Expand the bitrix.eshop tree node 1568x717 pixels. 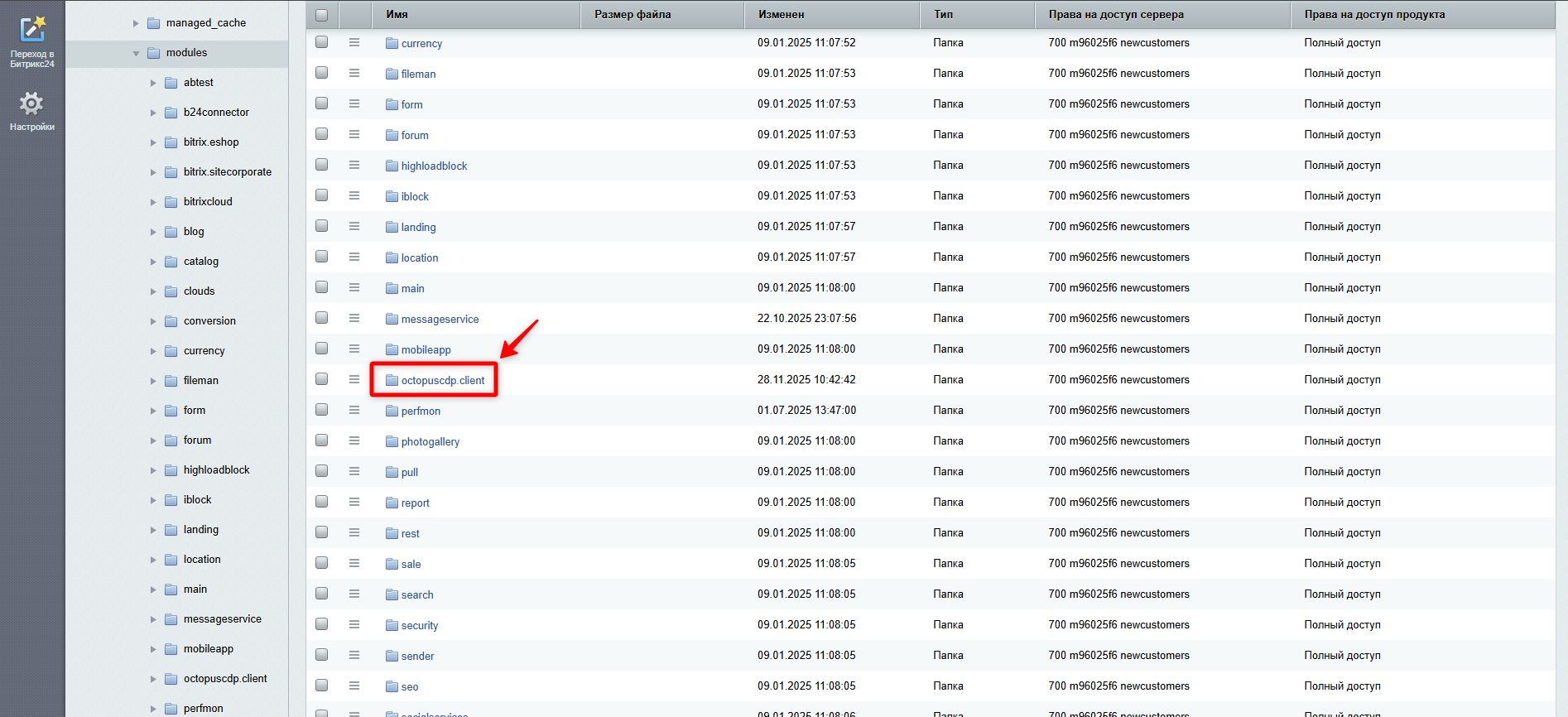153,142
